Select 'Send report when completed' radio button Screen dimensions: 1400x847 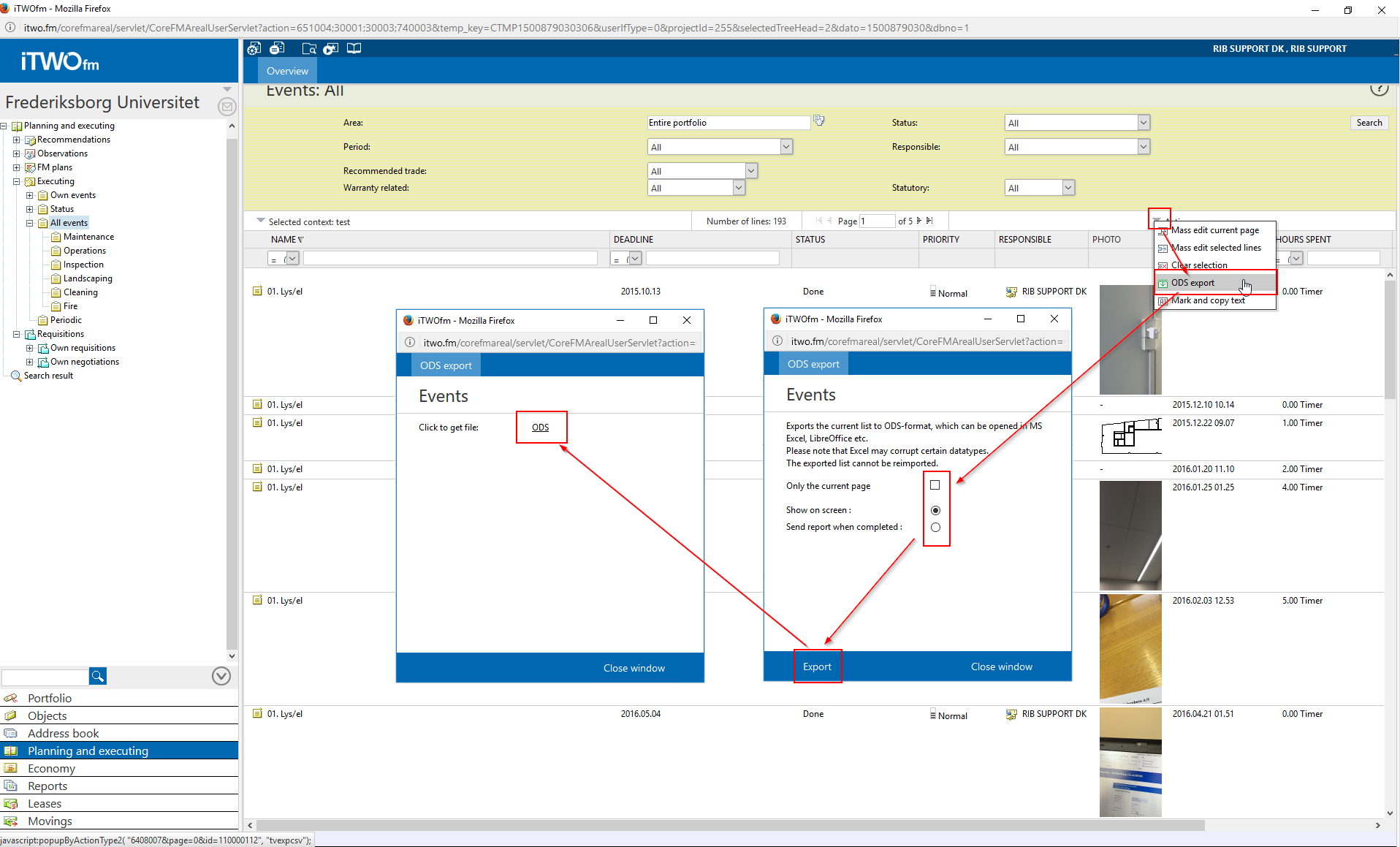(x=935, y=528)
